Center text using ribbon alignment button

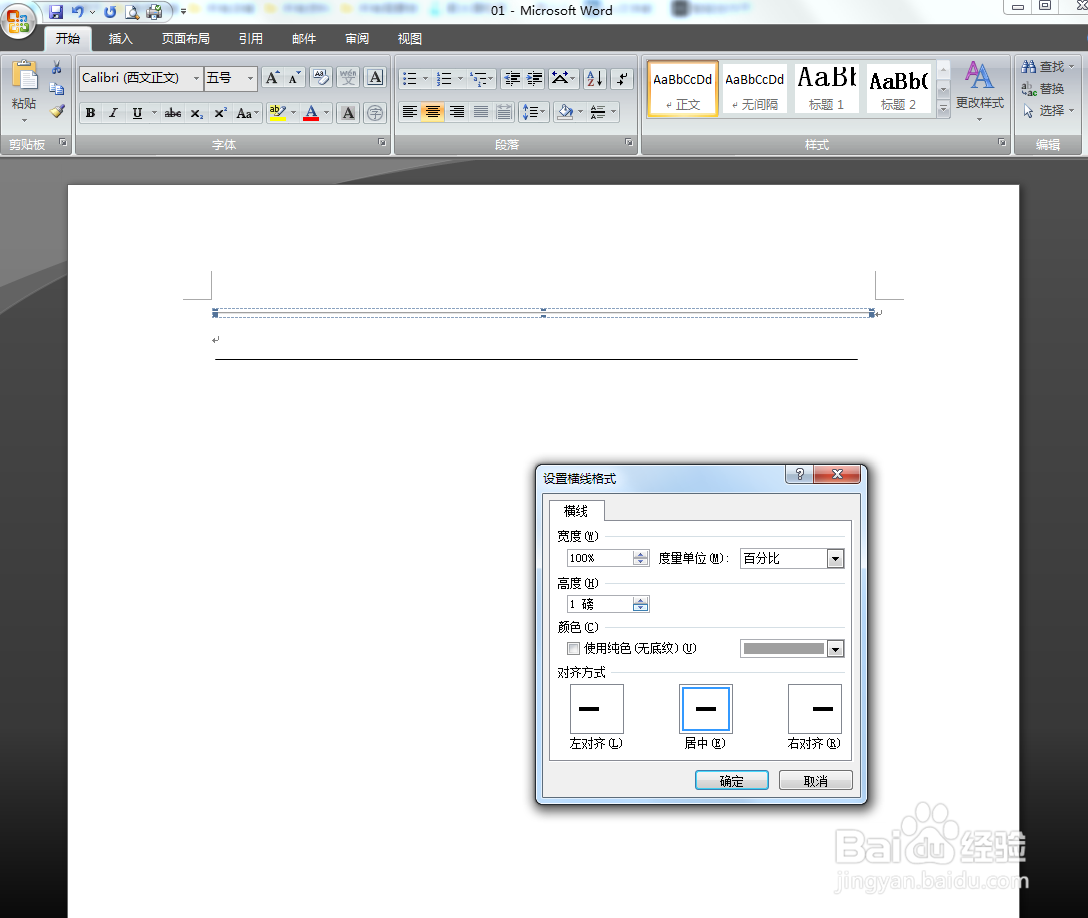click(433, 112)
